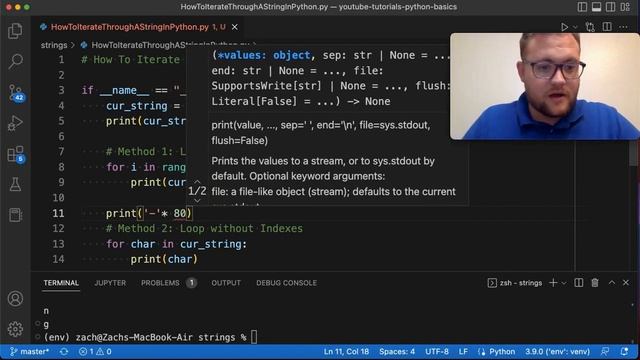This screenshot has width=640, height=360.
Task: Open the editor More Actions menu
Action: tap(623, 27)
